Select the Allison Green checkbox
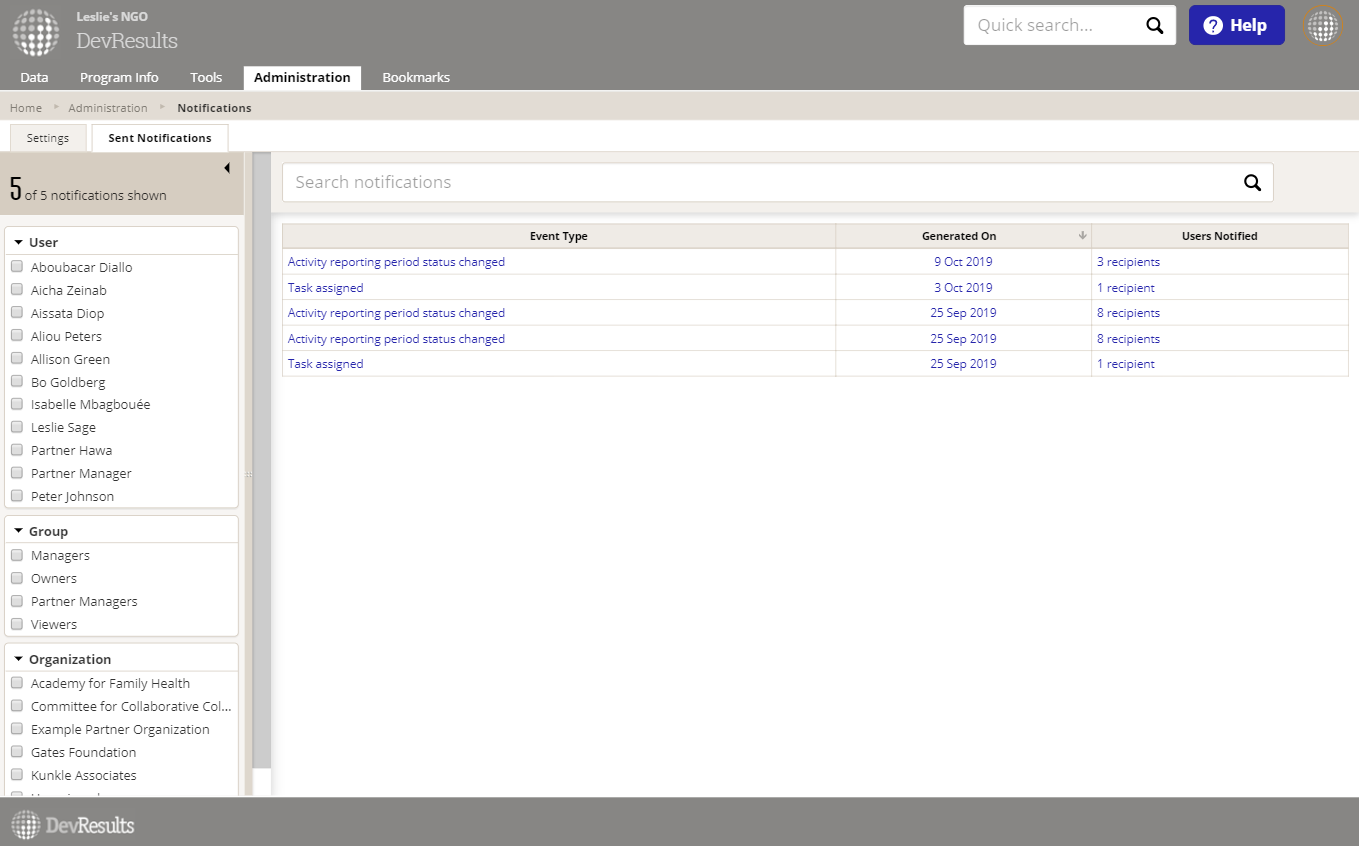 click(17, 359)
